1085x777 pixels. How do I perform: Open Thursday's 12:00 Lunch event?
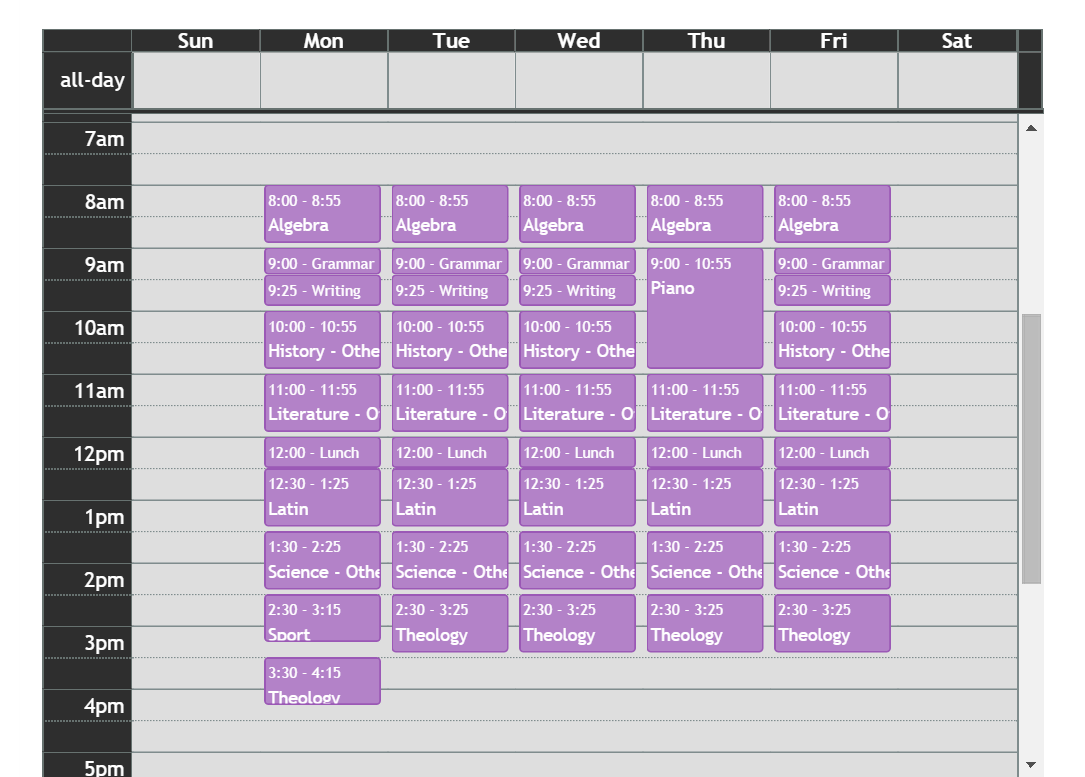[x=705, y=453]
